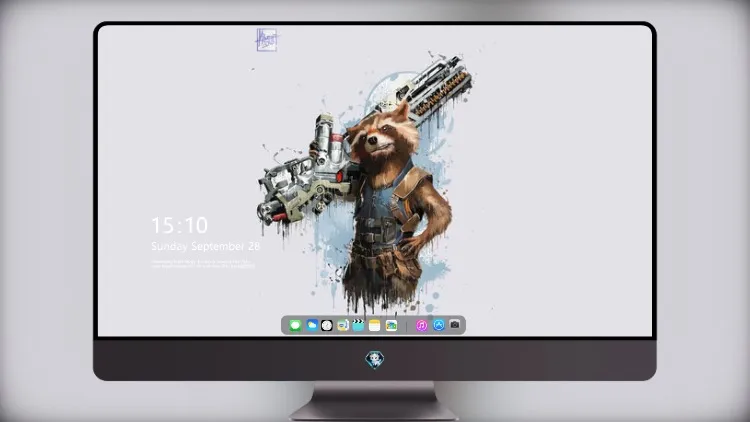
Task: Click the artist signature watermark at top
Action: coord(266,40)
